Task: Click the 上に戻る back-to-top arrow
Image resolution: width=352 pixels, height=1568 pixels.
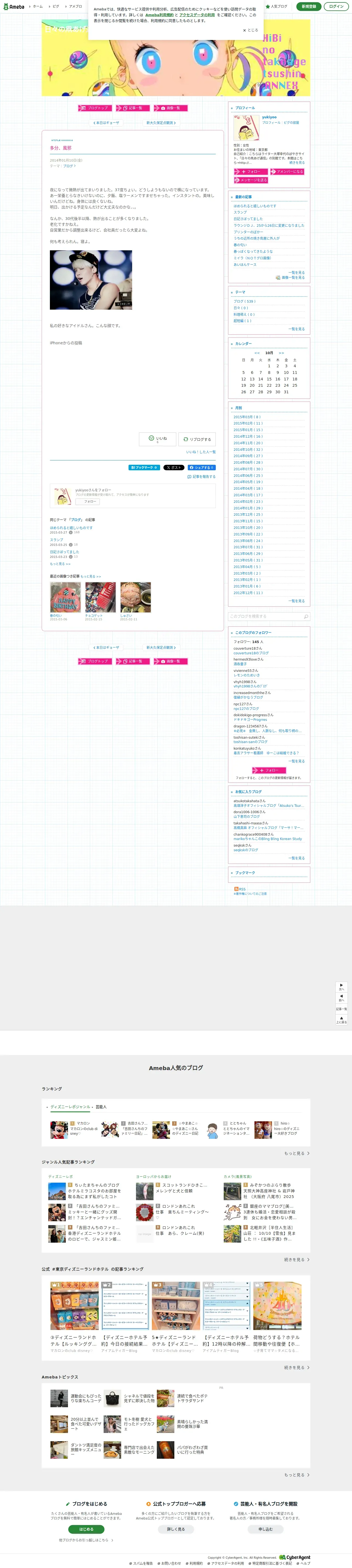Action: pyautogui.click(x=342, y=1020)
